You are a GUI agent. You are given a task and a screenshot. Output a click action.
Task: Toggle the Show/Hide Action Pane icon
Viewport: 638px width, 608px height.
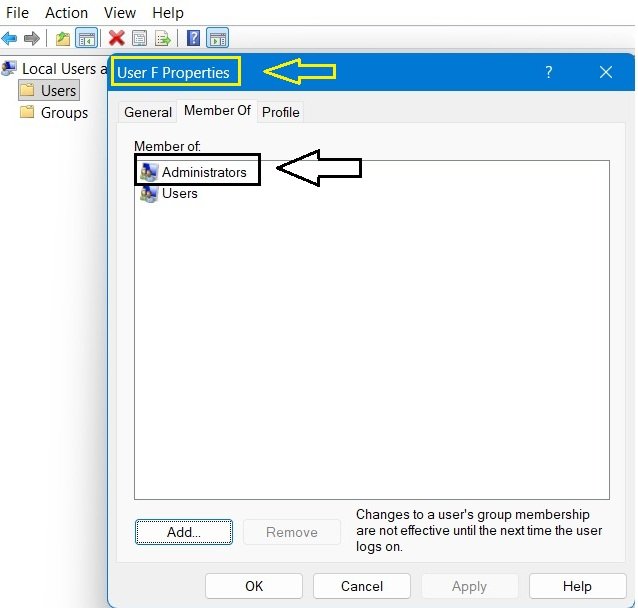click(218, 39)
